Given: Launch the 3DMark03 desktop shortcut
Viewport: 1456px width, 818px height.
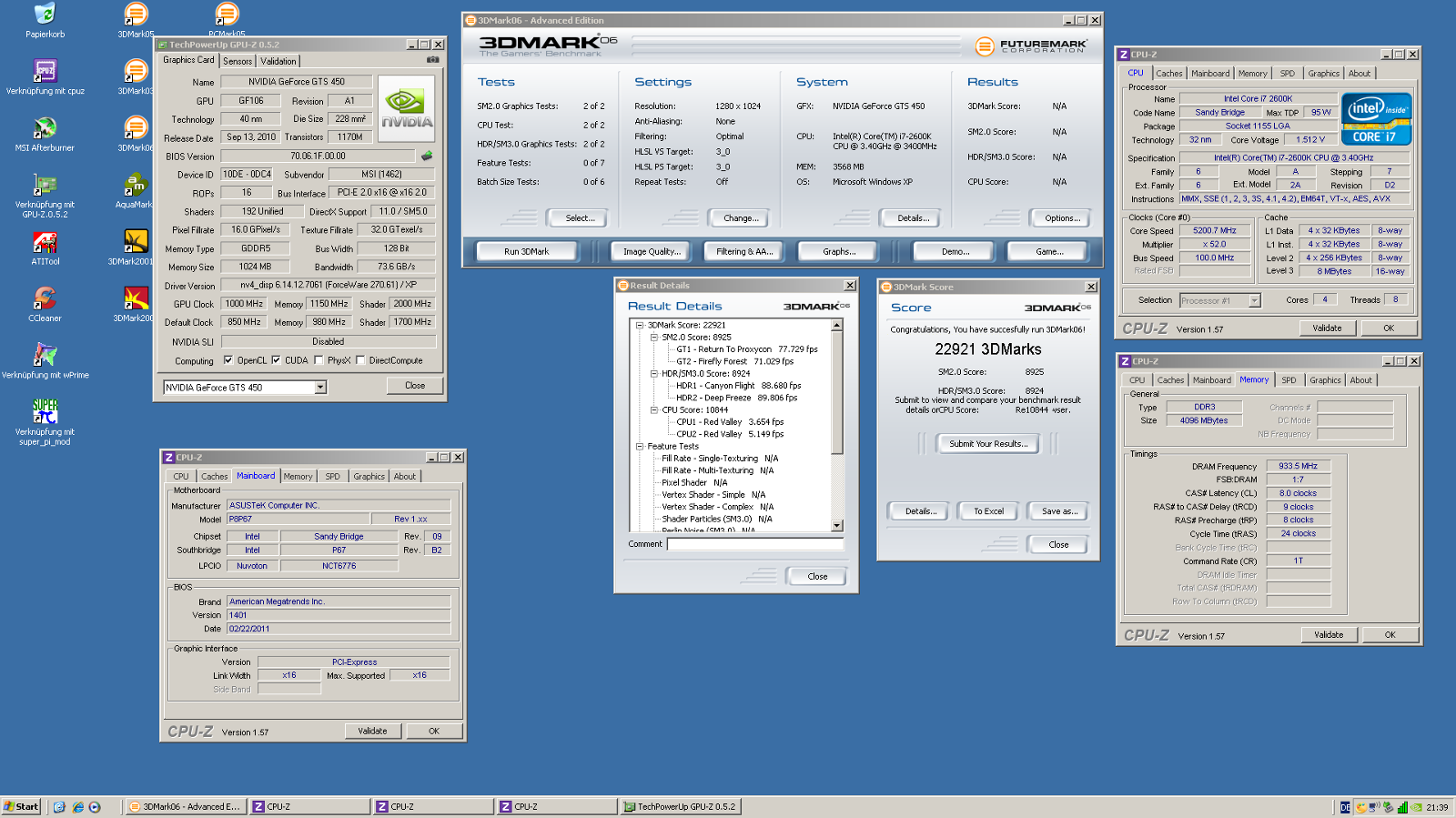Looking at the screenshot, I should (136, 77).
